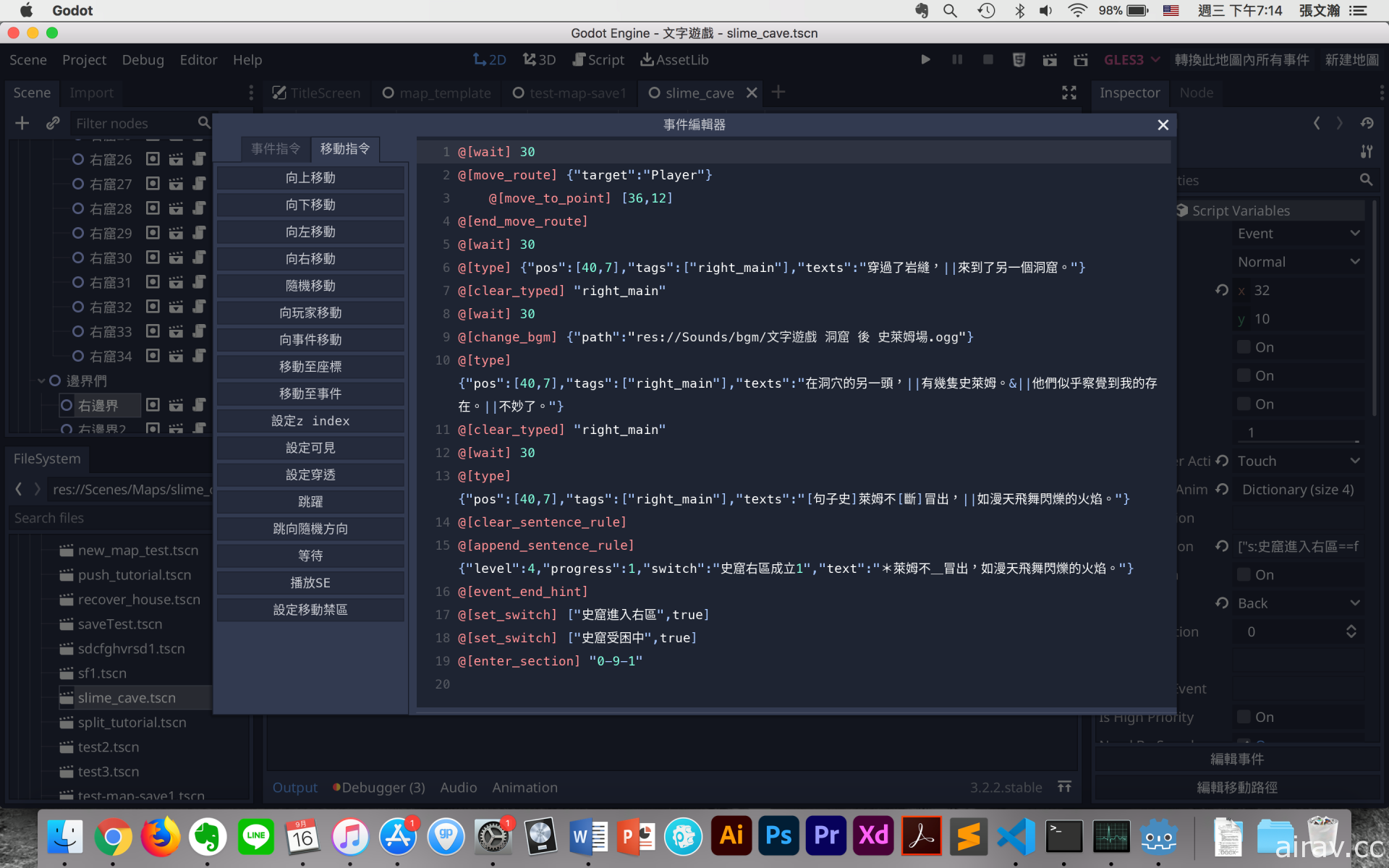Viewport: 1389px width, 868px height.
Task: Close the slime_cave scene tab
Action: (x=752, y=93)
